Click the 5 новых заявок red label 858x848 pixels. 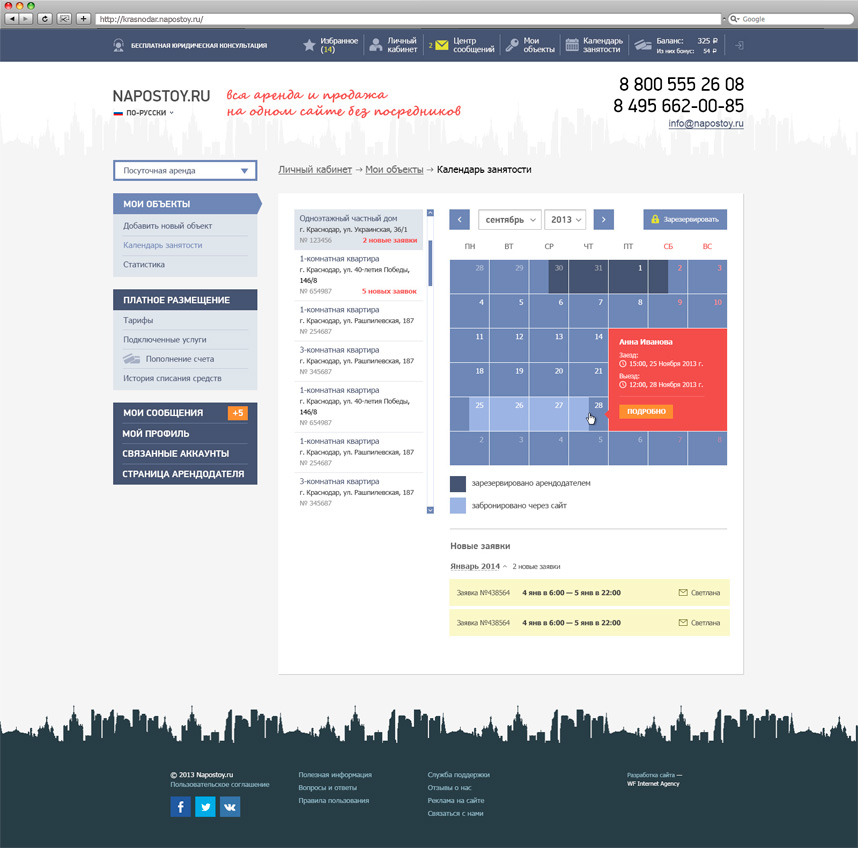tap(389, 291)
